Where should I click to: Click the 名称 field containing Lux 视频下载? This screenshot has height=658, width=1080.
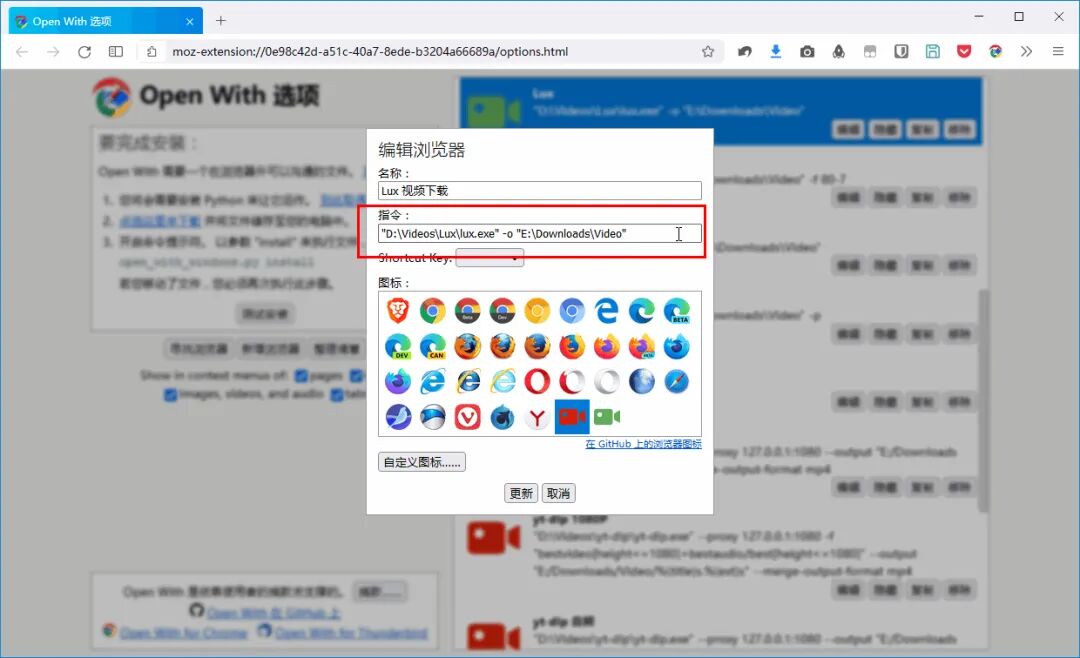[539, 191]
